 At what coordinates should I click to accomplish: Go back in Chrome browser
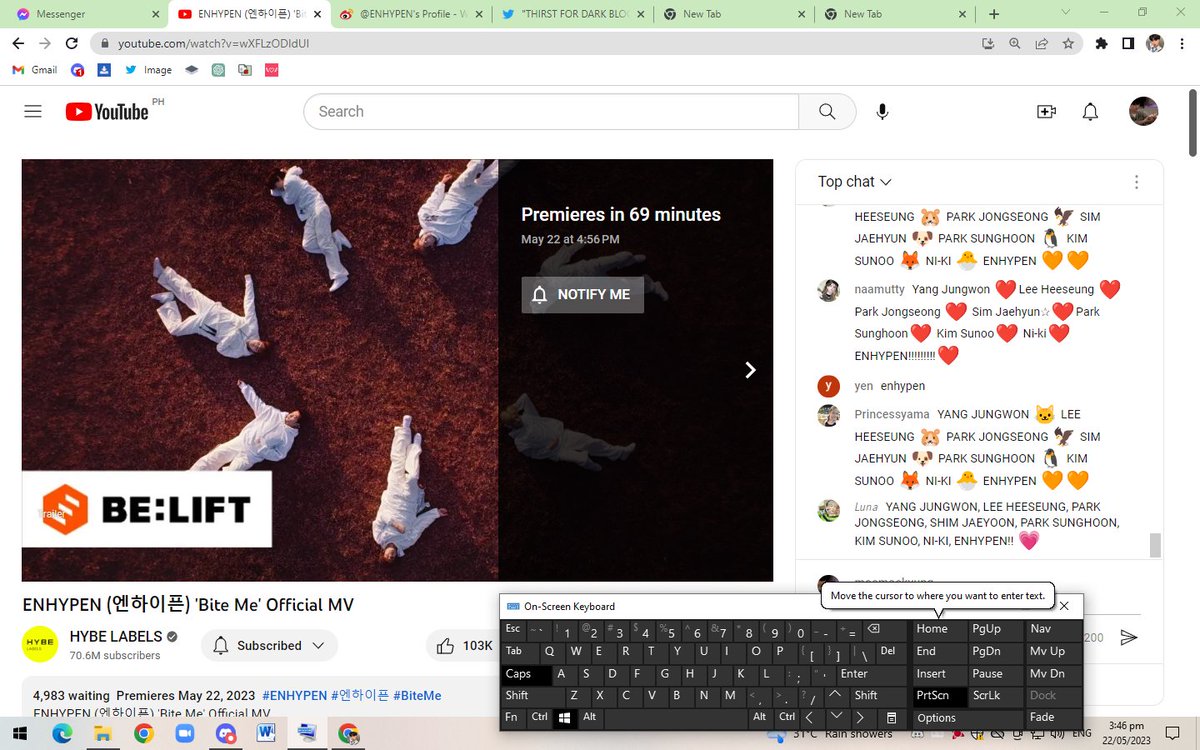[20, 43]
